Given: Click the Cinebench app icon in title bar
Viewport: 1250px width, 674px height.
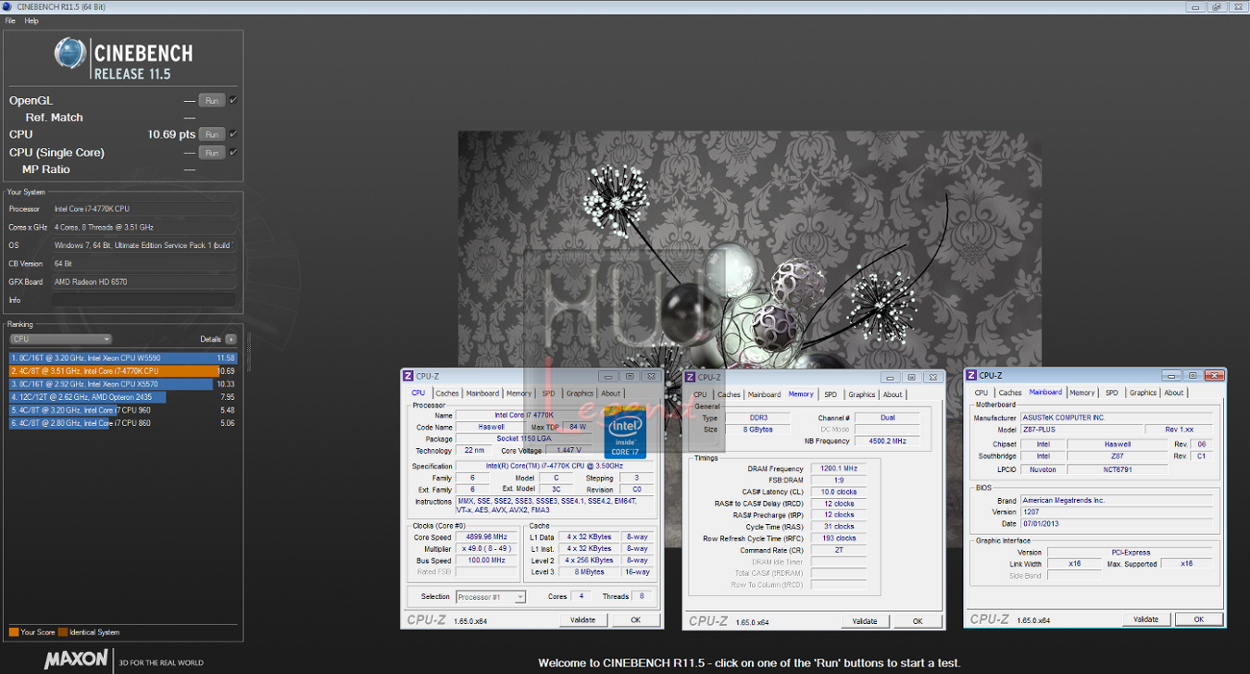Looking at the screenshot, I should [7, 6].
